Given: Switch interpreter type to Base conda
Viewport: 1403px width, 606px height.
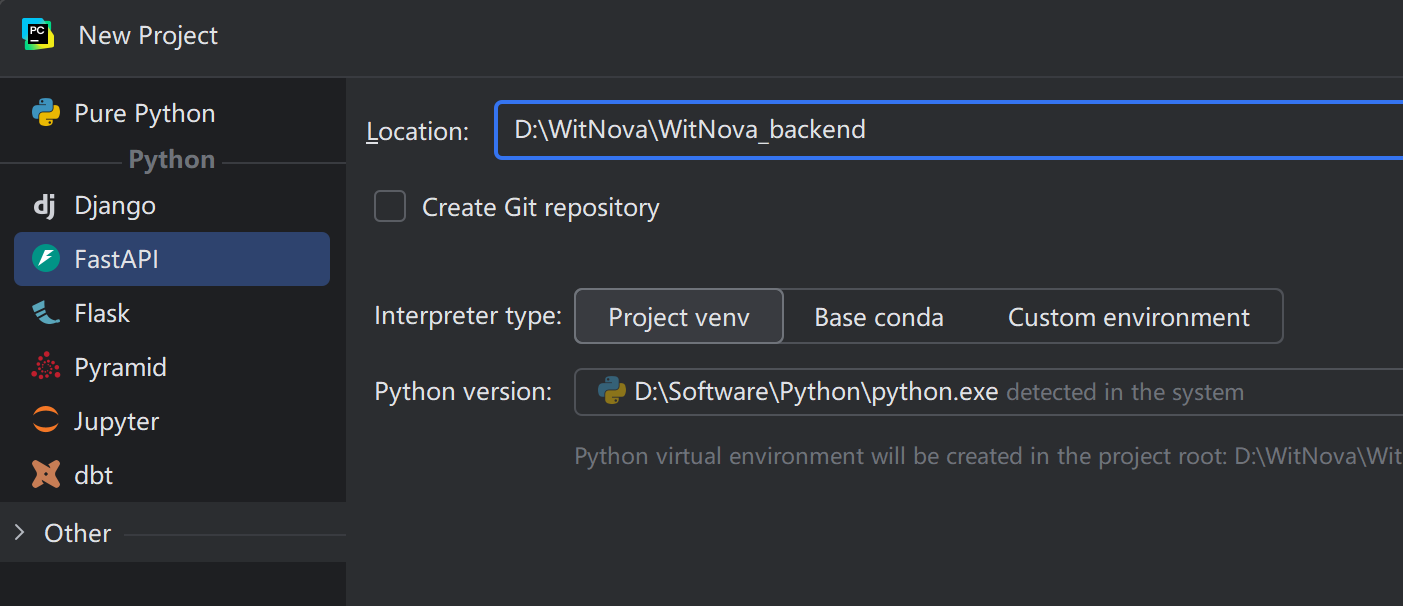Looking at the screenshot, I should coord(879,317).
